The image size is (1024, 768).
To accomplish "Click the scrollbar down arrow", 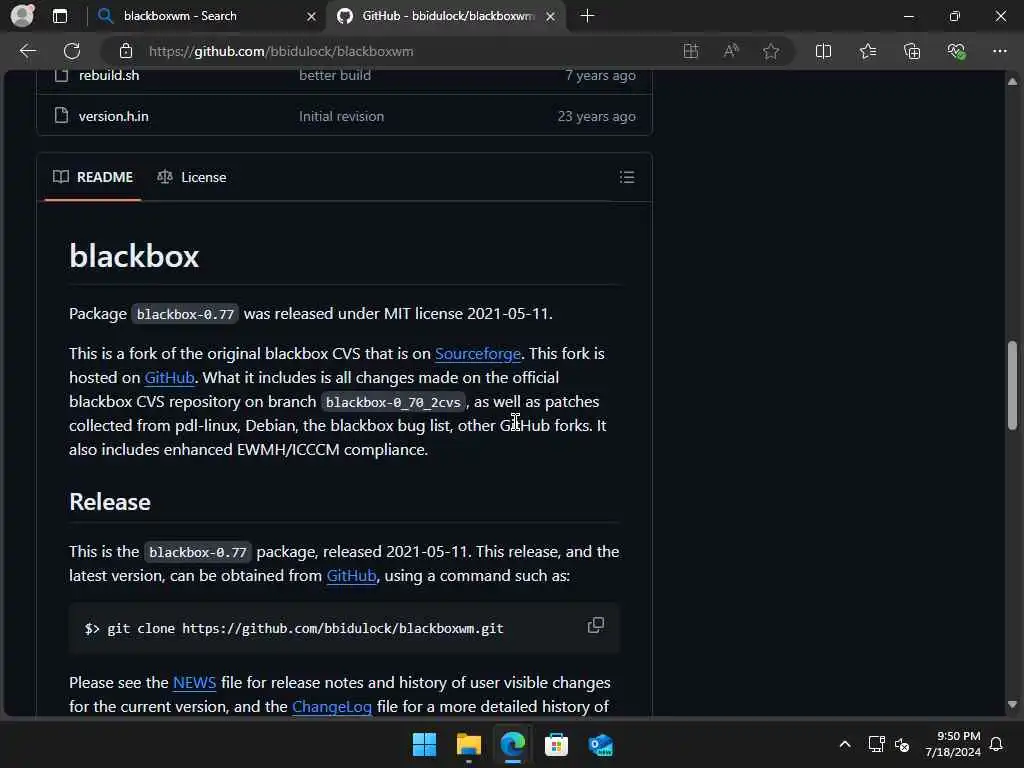I will [1012, 705].
